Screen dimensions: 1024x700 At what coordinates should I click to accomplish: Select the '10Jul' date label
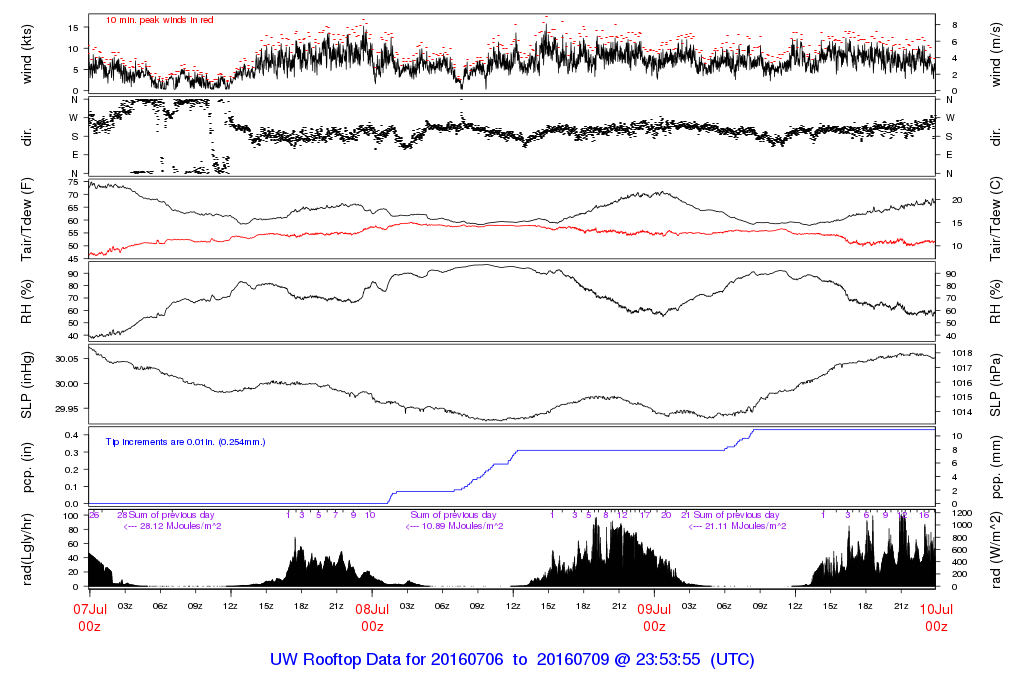936,609
